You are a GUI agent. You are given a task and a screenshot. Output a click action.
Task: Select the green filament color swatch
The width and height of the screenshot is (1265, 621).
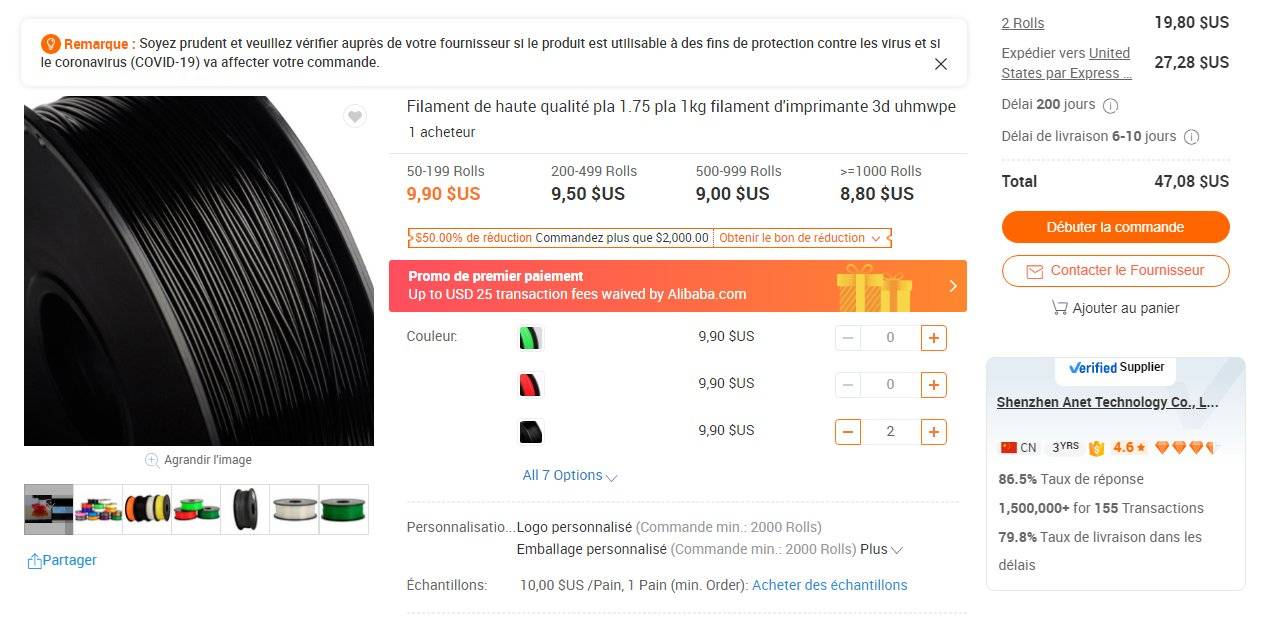coord(530,338)
